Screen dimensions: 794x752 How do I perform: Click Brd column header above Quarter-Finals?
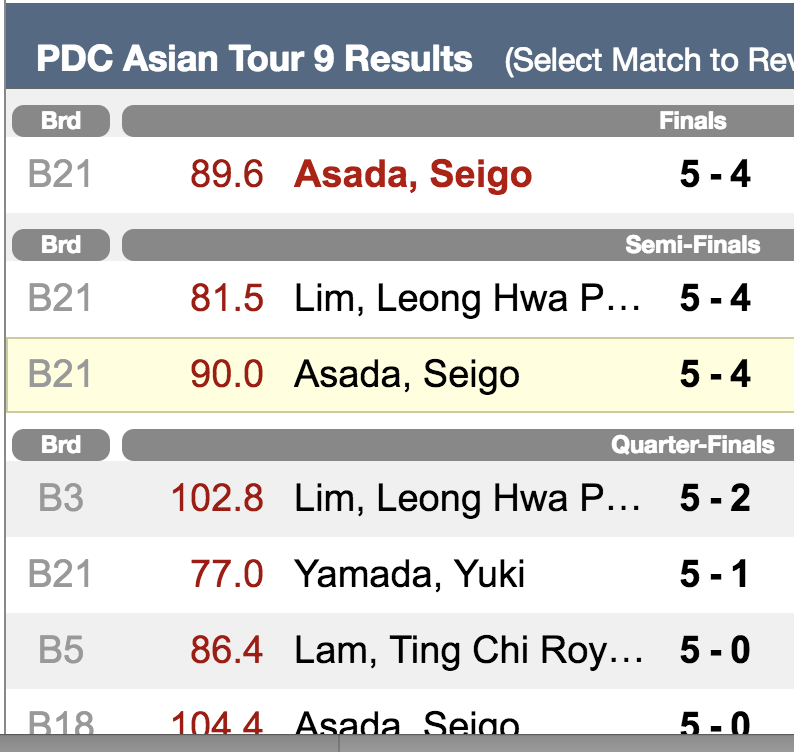[61, 445]
